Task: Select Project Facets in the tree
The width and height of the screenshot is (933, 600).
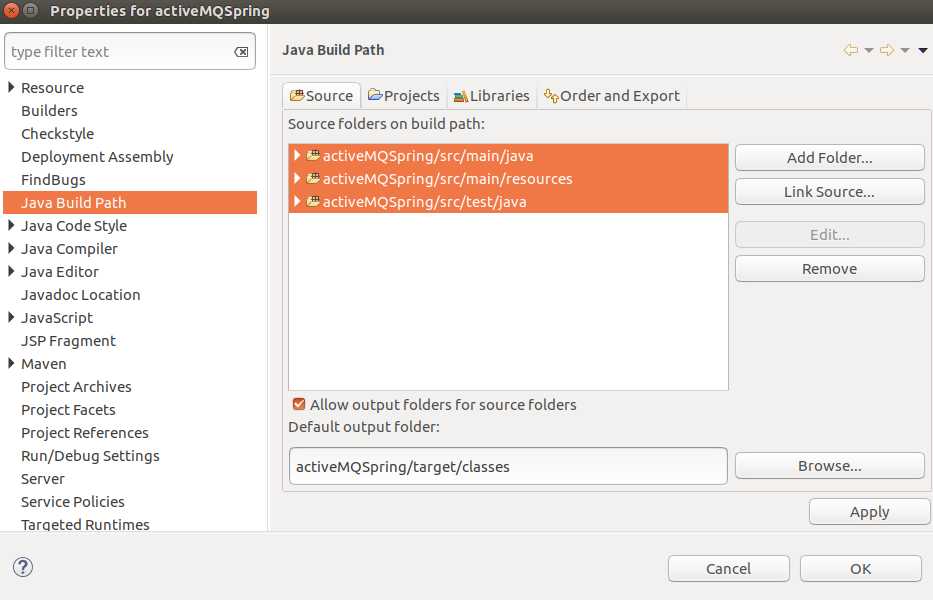Action: [68, 410]
